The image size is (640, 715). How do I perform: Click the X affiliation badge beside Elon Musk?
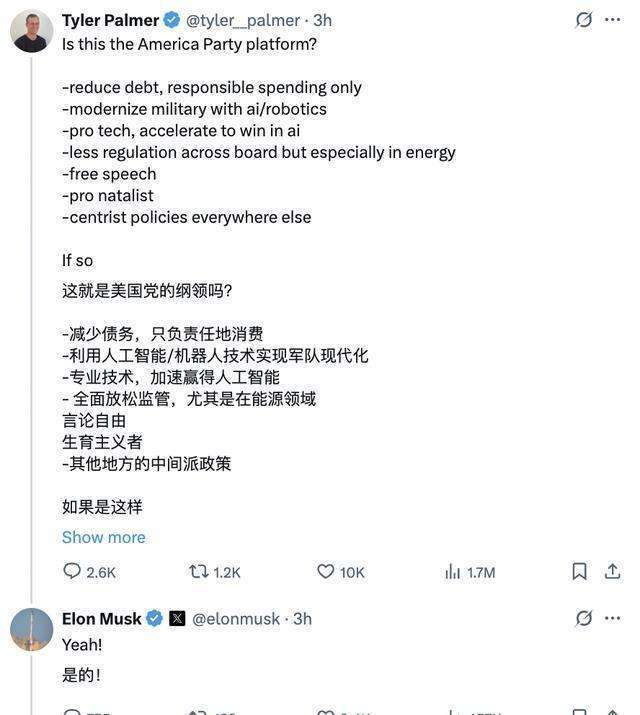point(177,618)
